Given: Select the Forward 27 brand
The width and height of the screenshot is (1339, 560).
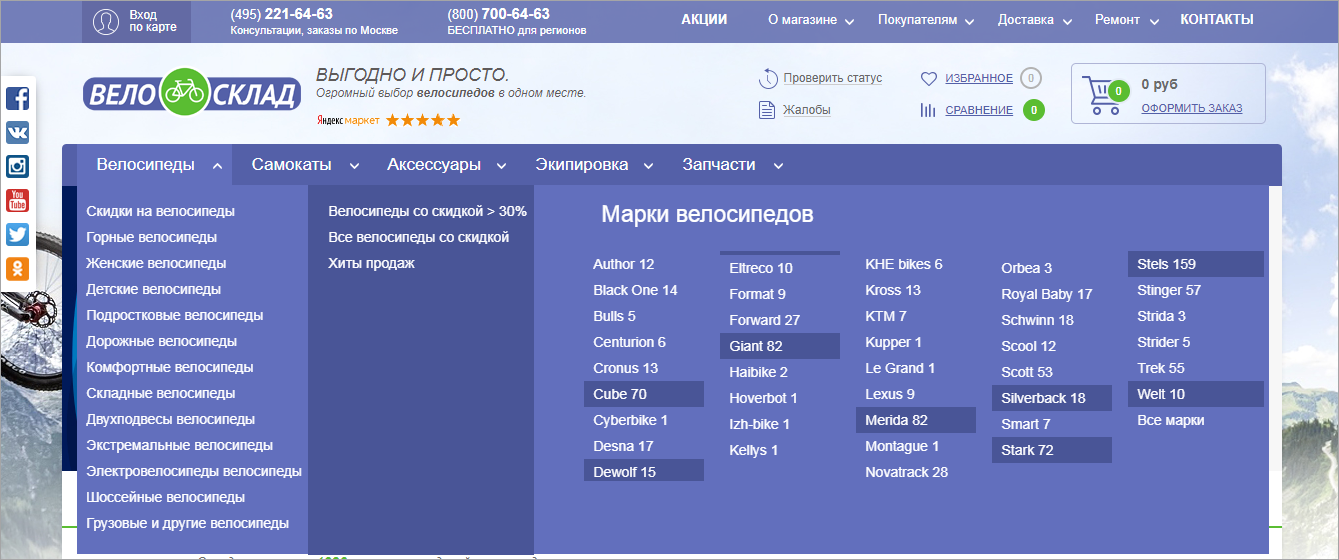Looking at the screenshot, I should coord(765,320).
